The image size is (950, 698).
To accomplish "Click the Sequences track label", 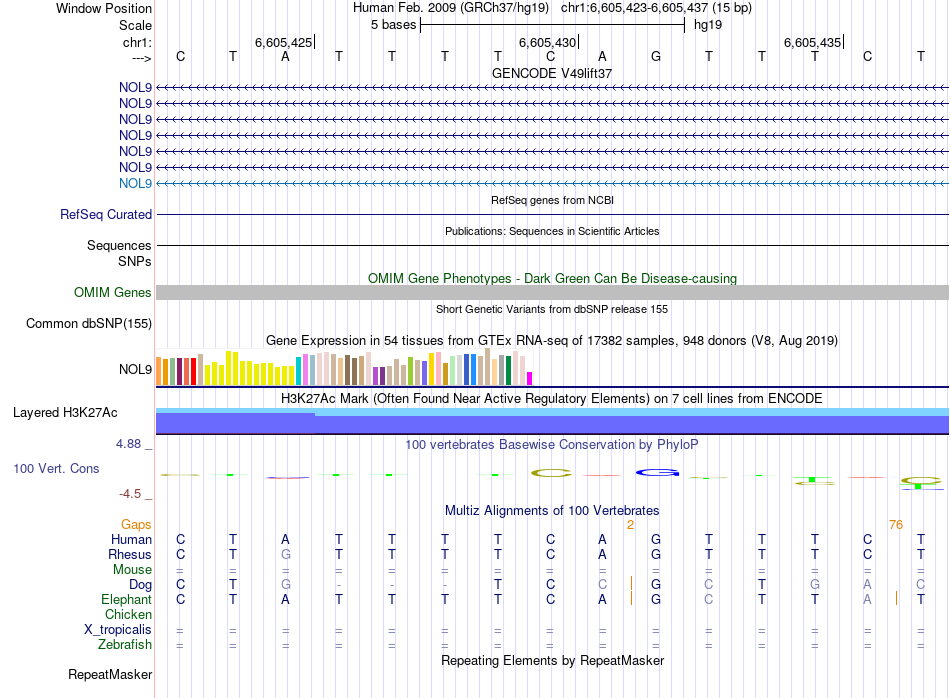I will [x=119, y=245].
